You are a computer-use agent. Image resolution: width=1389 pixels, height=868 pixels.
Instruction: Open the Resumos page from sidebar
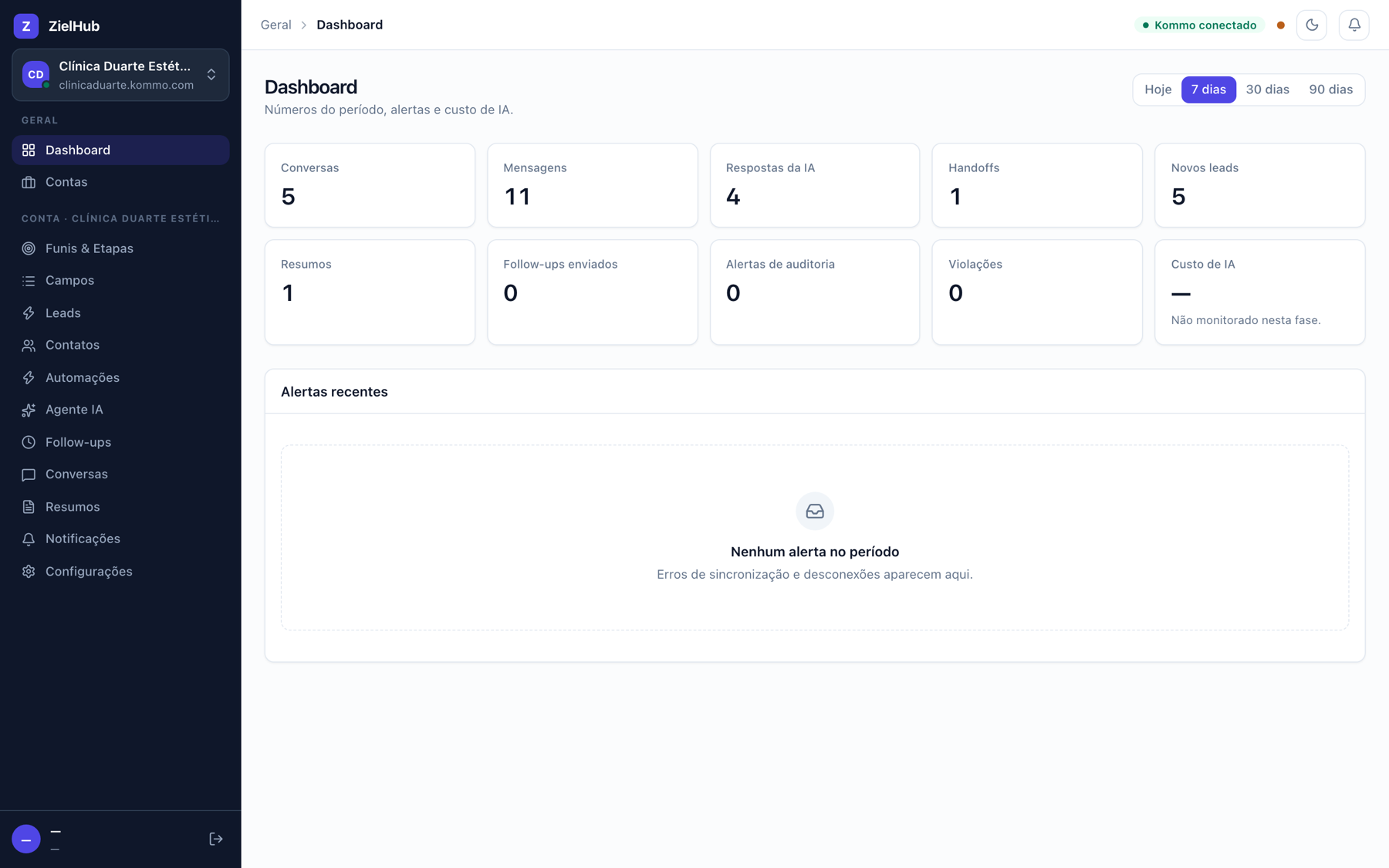[x=120, y=507]
